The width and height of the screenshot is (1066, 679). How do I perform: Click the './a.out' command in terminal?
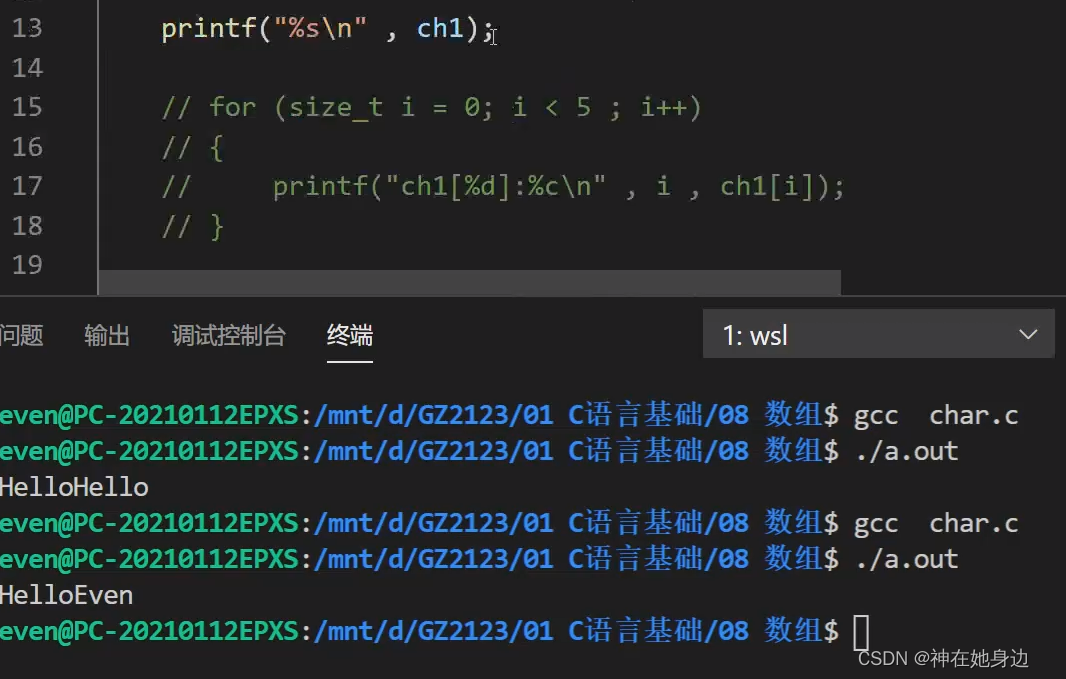(906, 450)
